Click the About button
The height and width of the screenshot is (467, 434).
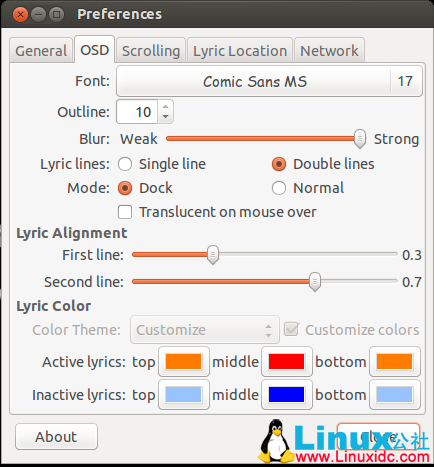56,436
